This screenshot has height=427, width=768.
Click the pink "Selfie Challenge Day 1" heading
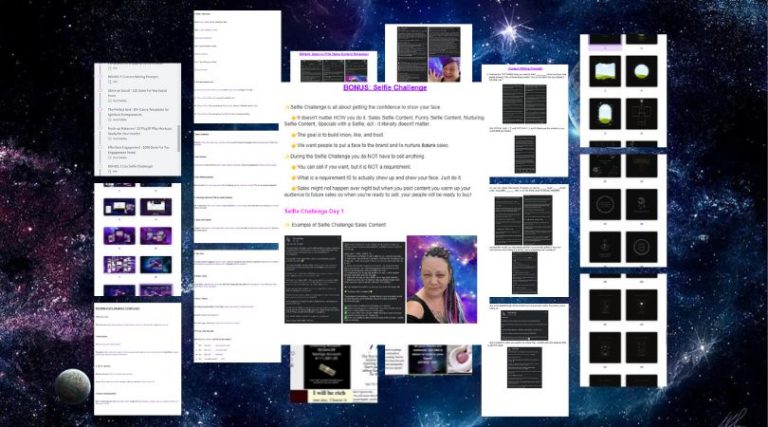coord(315,211)
